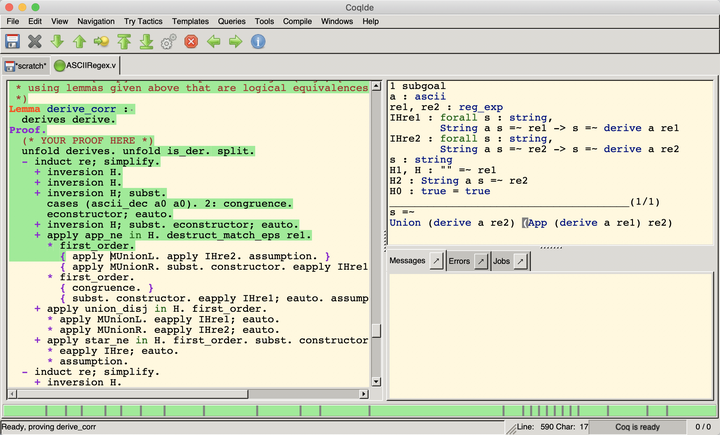This screenshot has width=720, height=435.
Task: Click the horizontal scrollbar of script editor
Action: (188, 394)
